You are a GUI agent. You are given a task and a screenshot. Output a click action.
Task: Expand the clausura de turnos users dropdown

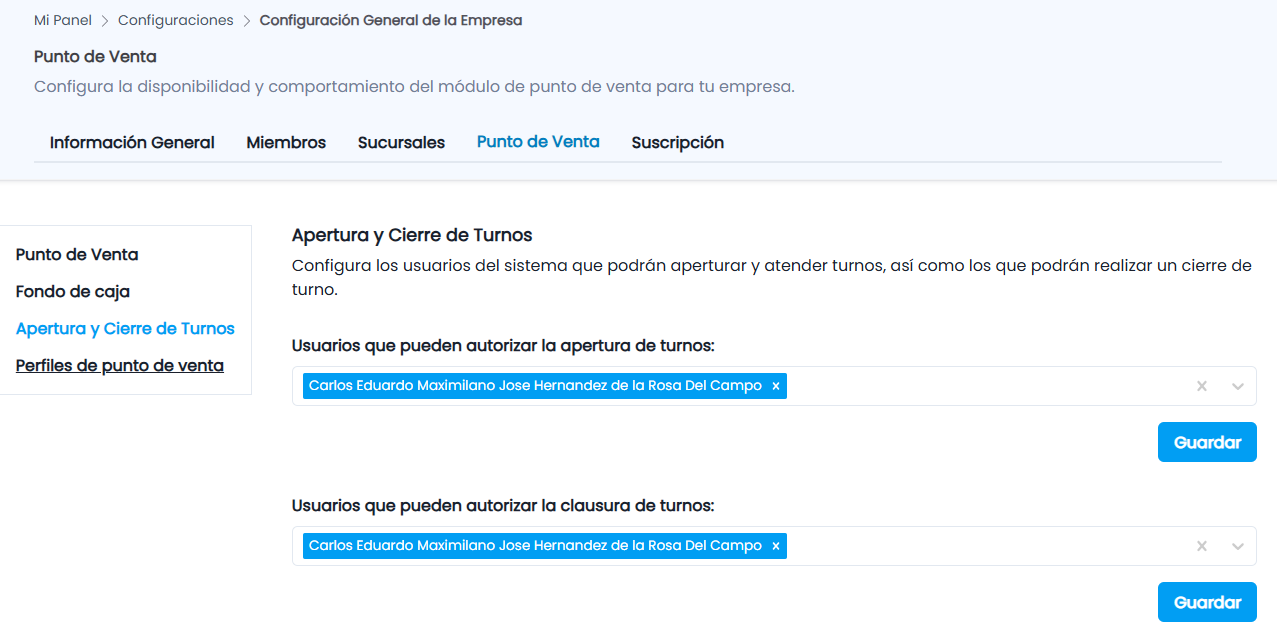(x=1238, y=546)
